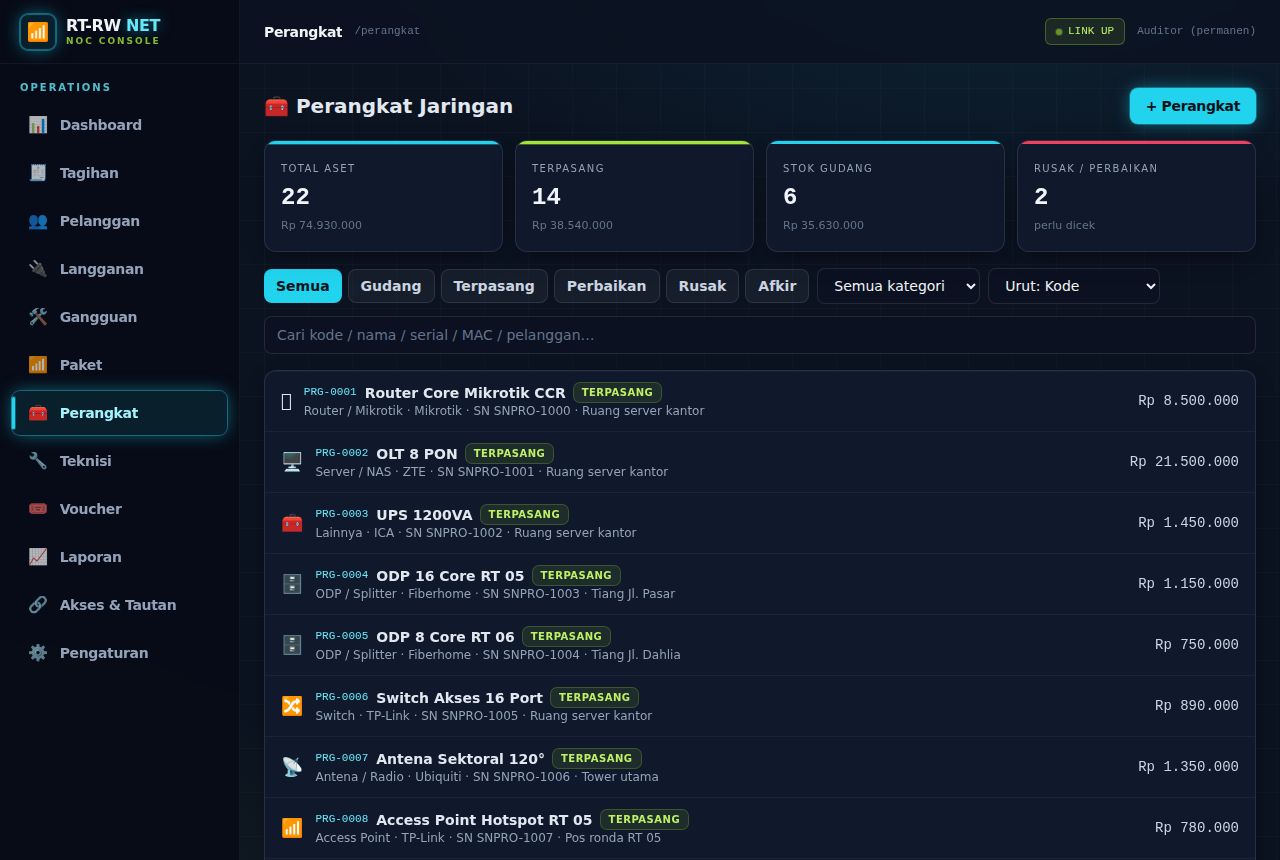Image resolution: width=1280 pixels, height=860 pixels.
Task: Filter devices by Terpasang
Action: click(494, 286)
